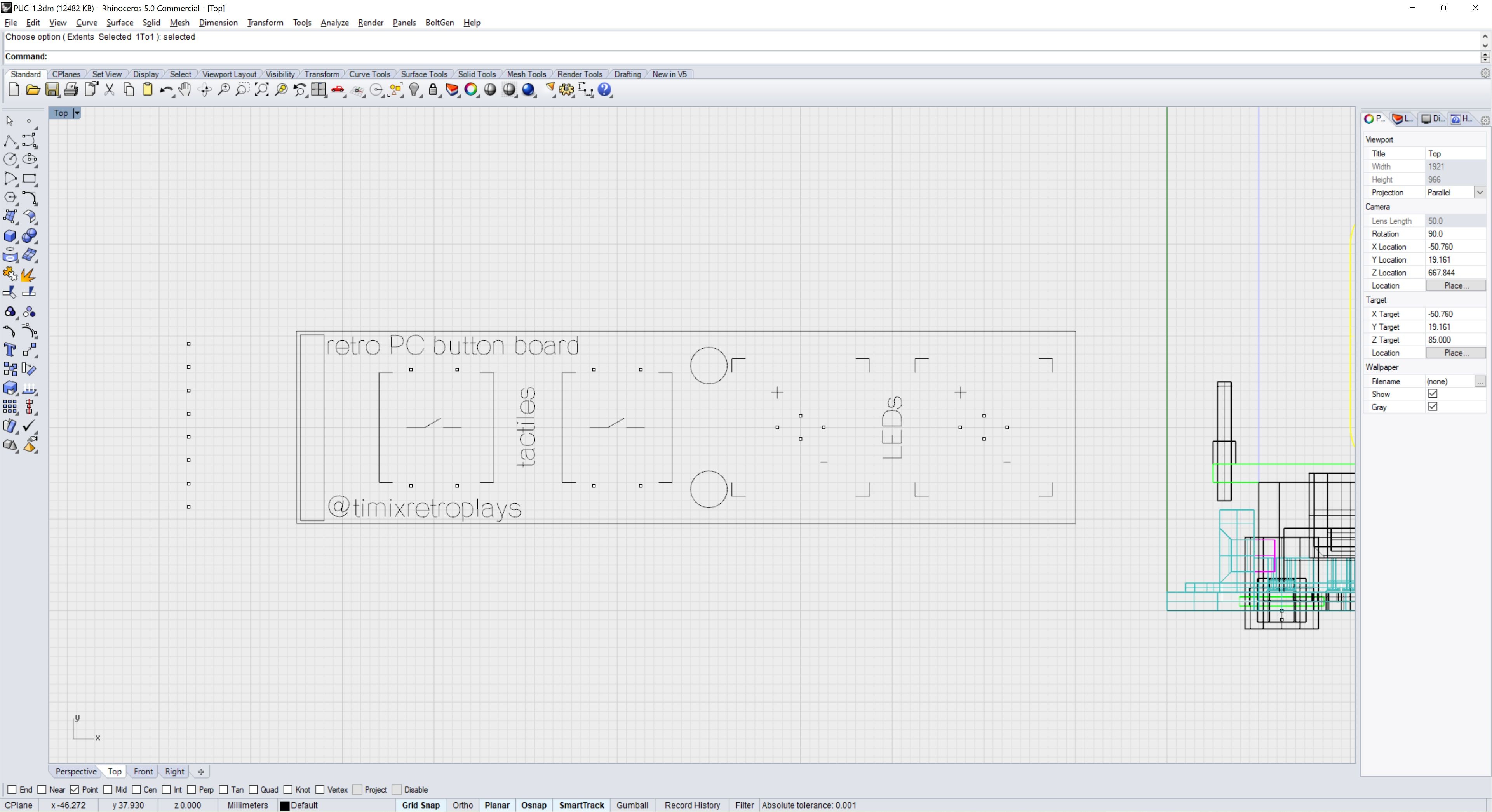1492x812 pixels.
Task: Click the black Default layer swatch
Action: [284, 806]
